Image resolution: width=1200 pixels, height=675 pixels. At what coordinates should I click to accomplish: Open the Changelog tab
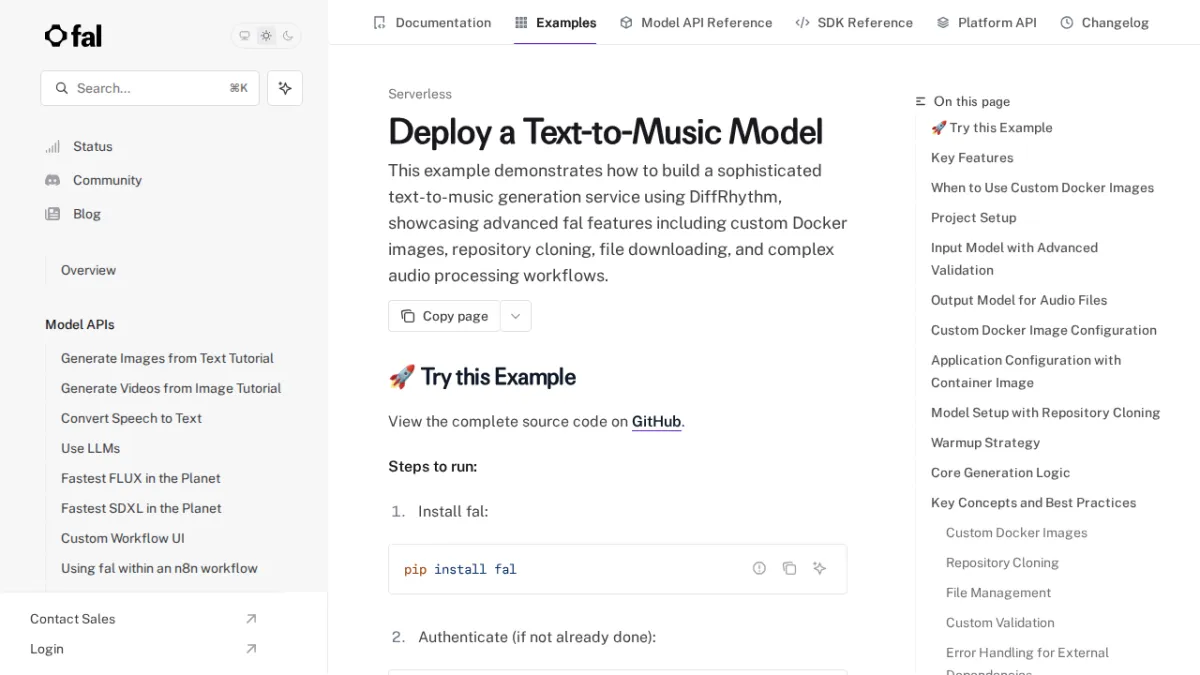(1104, 22)
